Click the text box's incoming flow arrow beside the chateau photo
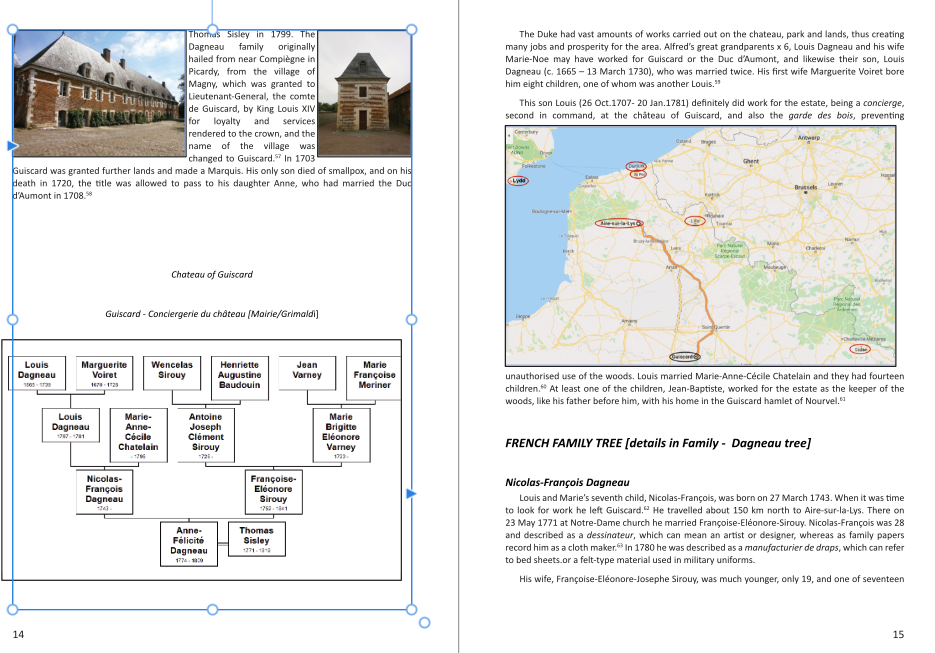 point(13,146)
